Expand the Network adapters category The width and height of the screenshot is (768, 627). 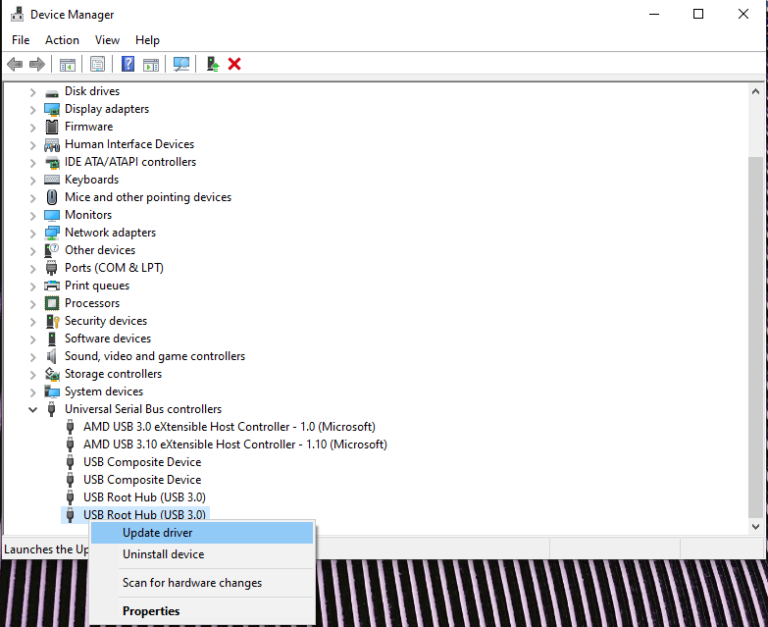[33, 233]
